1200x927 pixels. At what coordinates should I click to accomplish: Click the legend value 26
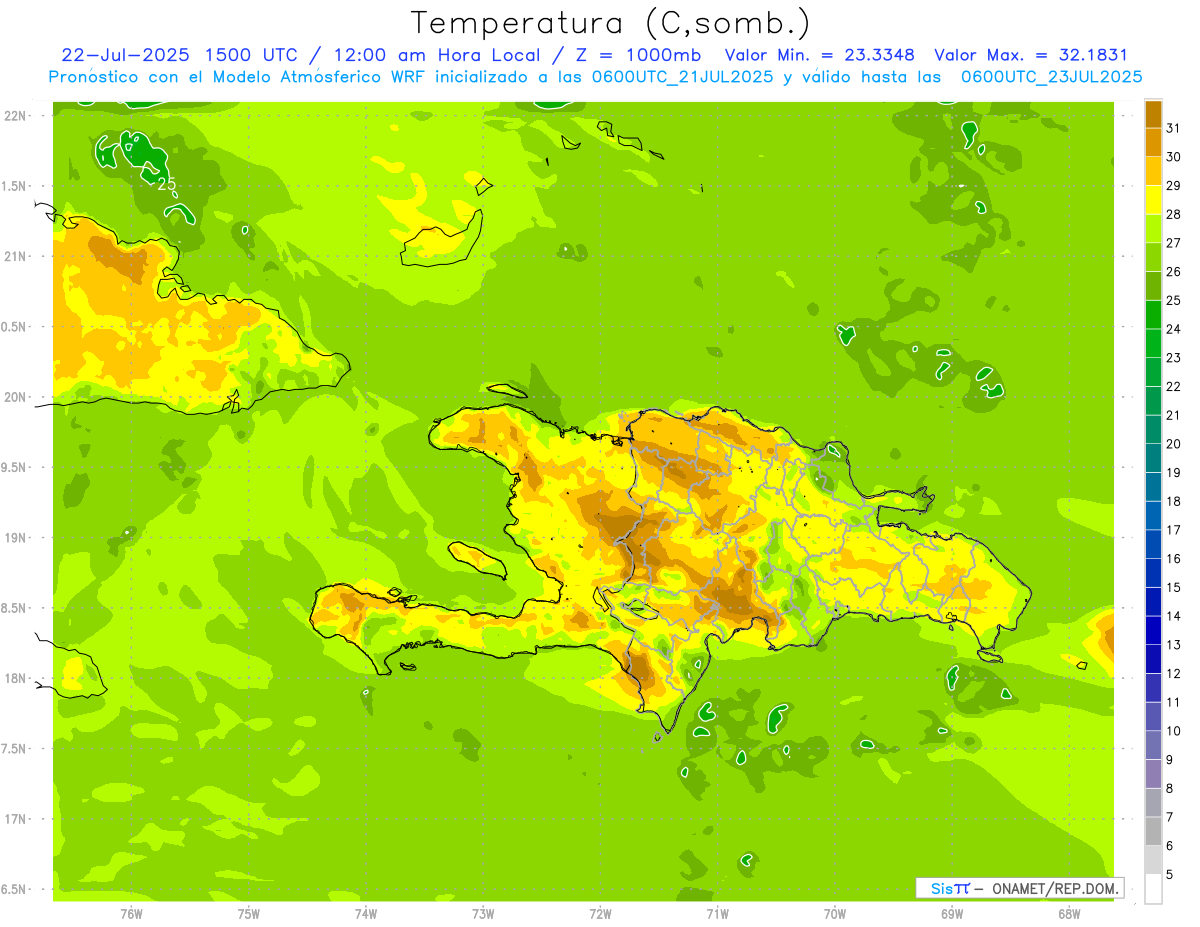point(1173,272)
